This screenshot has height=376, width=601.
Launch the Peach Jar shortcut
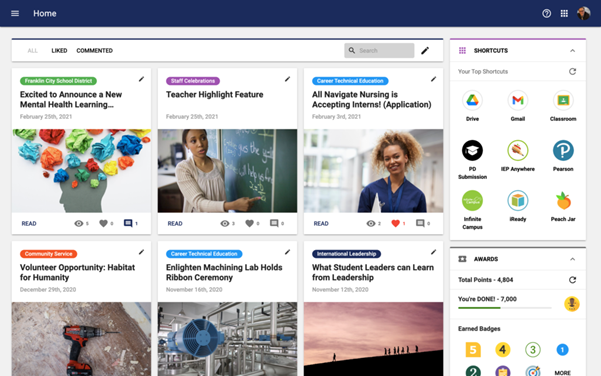tap(563, 200)
